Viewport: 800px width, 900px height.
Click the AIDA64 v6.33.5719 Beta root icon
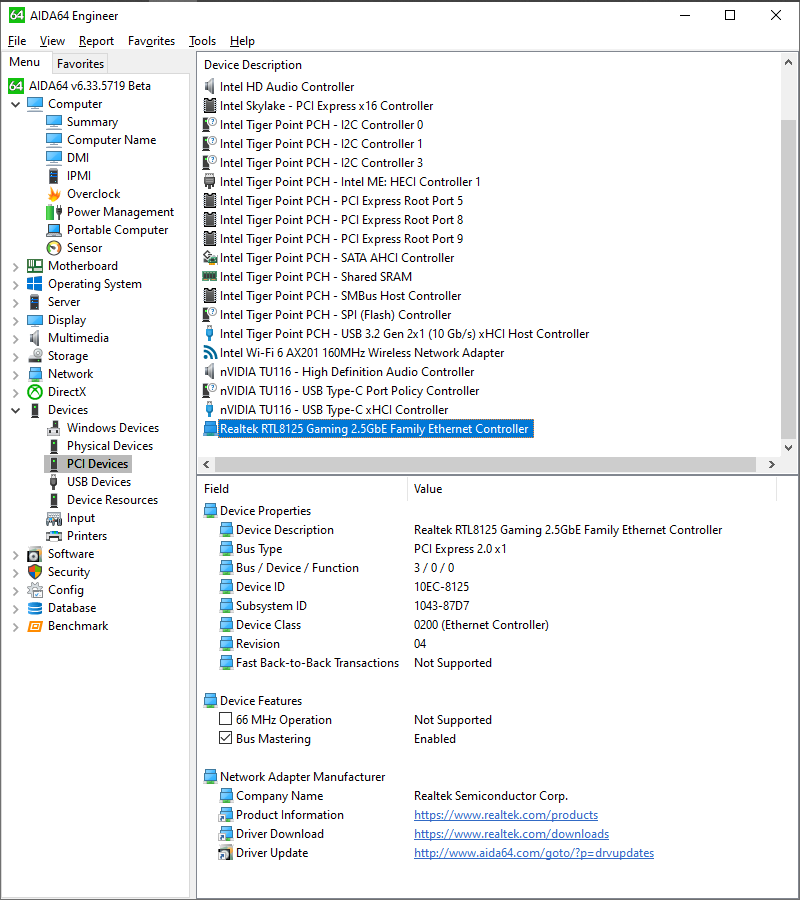point(15,86)
